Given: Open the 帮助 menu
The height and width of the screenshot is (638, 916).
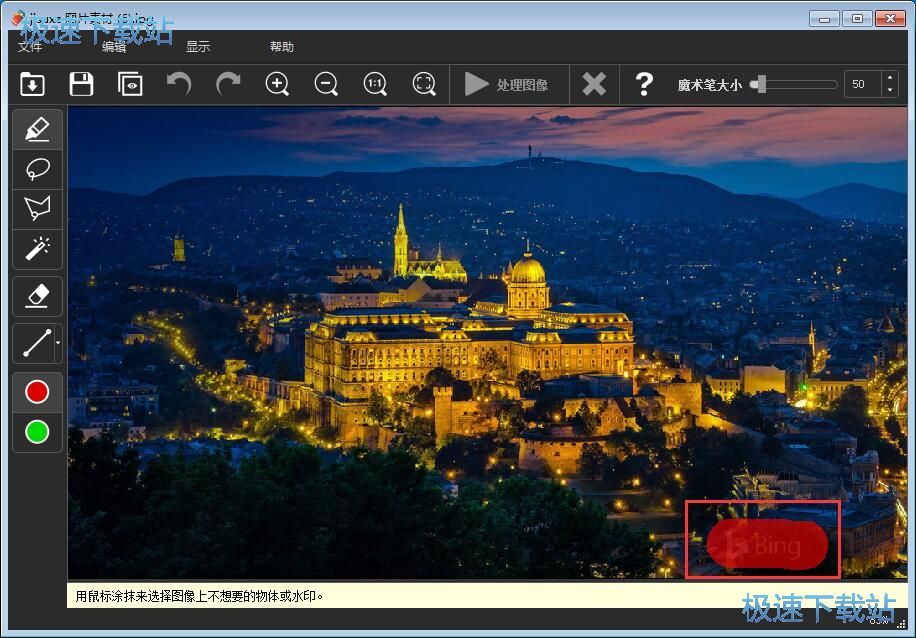Looking at the screenshot, I should point(282,47).
